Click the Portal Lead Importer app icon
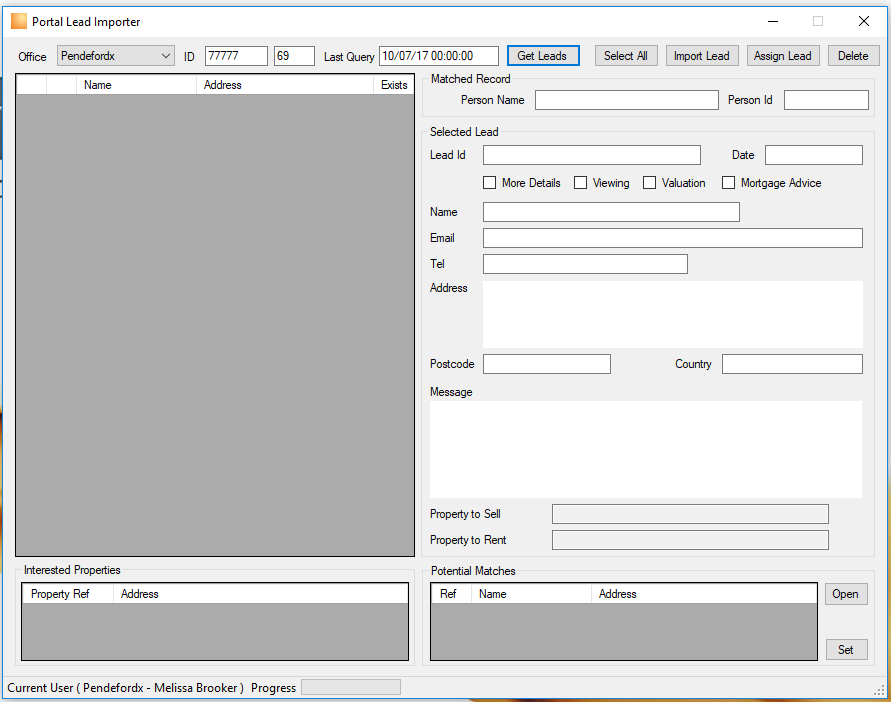Image resolution: width=891 pixels, height=702 pixels. (x=19, y=21)
